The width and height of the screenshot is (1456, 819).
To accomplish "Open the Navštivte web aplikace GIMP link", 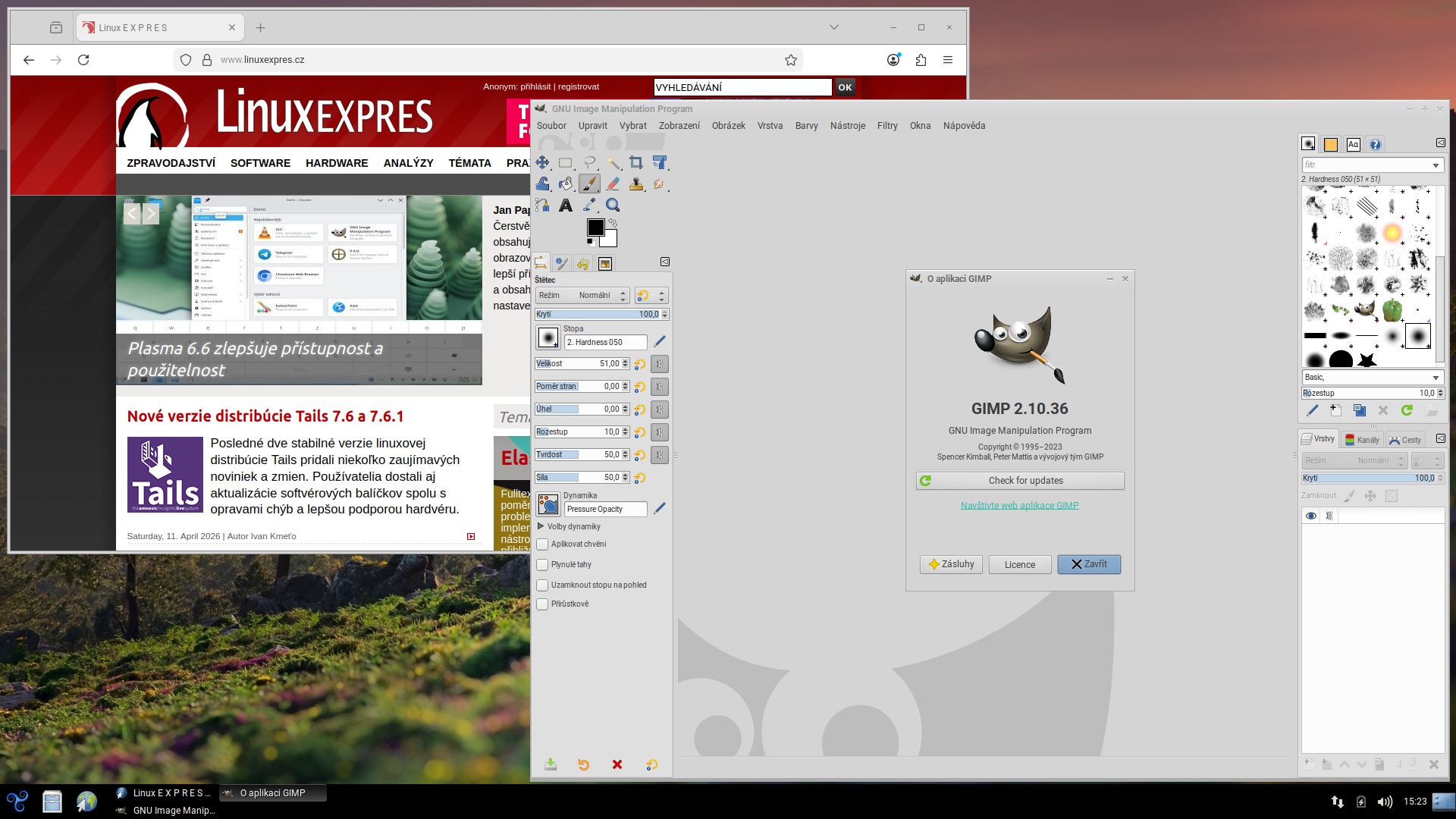I will (x=1019, y=506).
